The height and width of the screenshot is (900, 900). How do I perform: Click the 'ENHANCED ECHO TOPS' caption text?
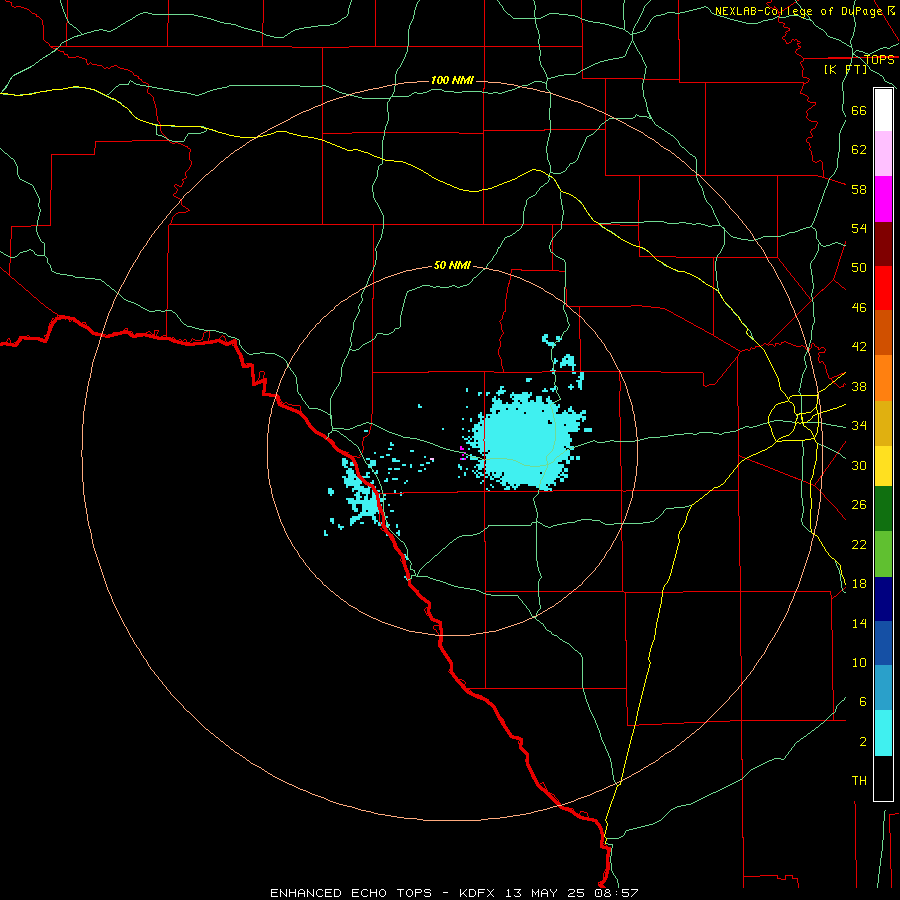(x=351, y=893)
